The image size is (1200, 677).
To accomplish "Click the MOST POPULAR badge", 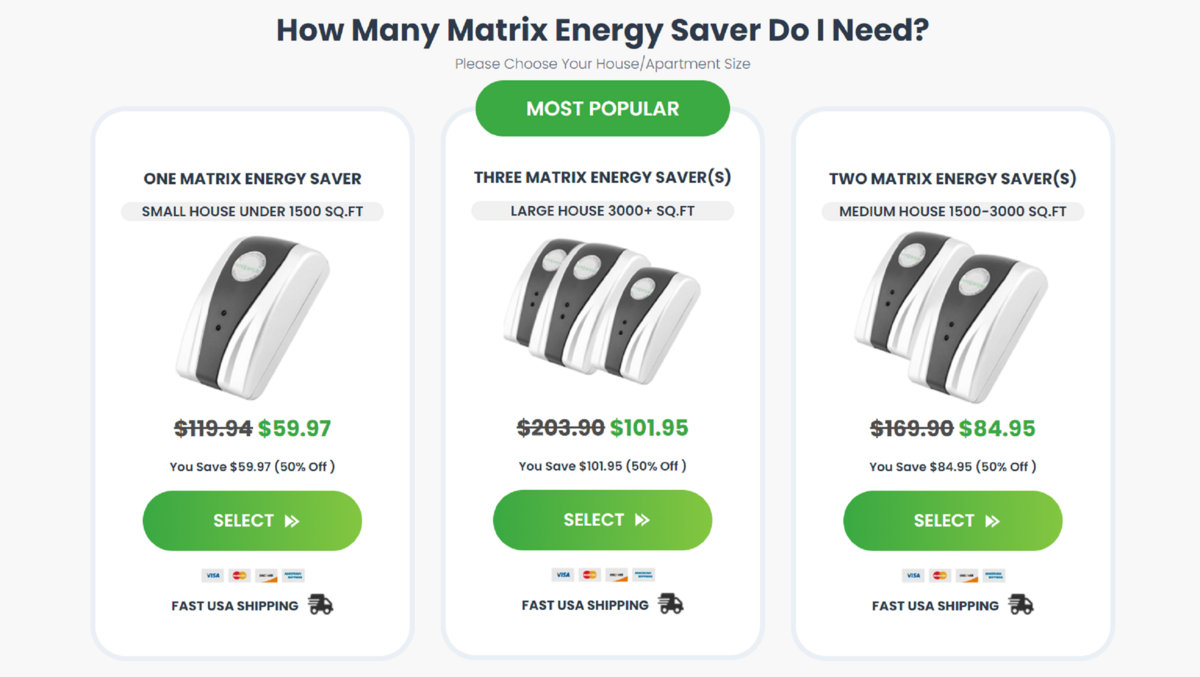I will pyautogui.click(x=602, y=108).
